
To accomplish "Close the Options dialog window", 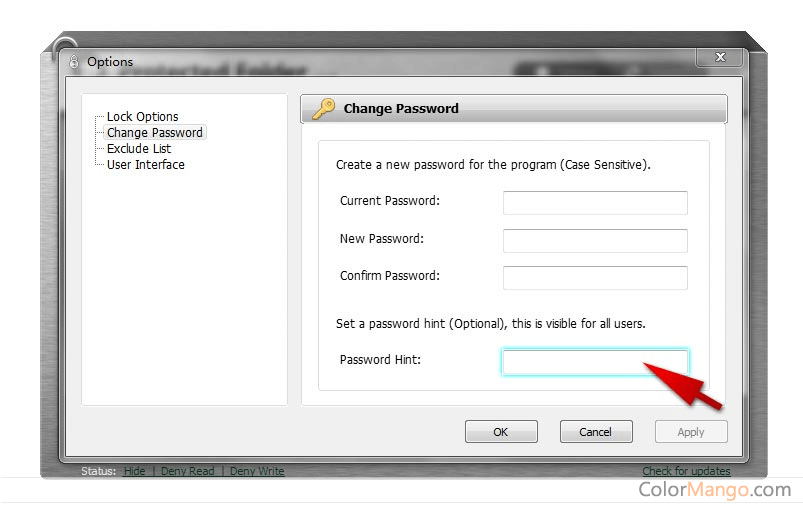I will coord(721,57).
